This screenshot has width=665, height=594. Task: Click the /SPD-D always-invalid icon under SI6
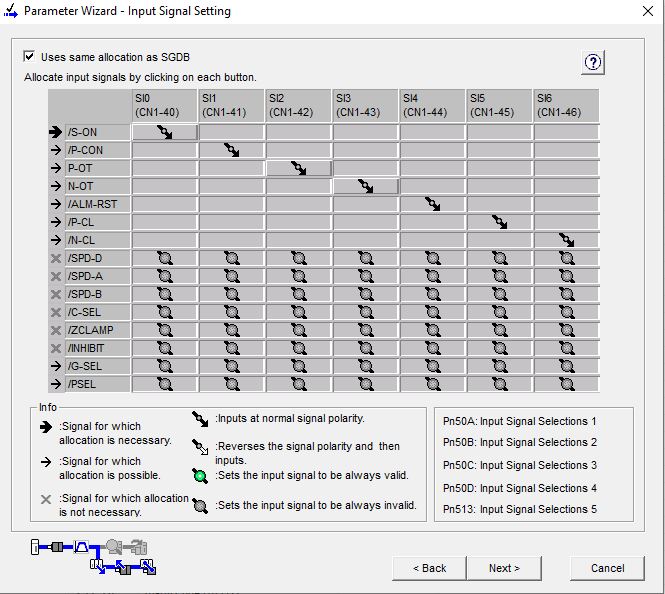(567, 258)
